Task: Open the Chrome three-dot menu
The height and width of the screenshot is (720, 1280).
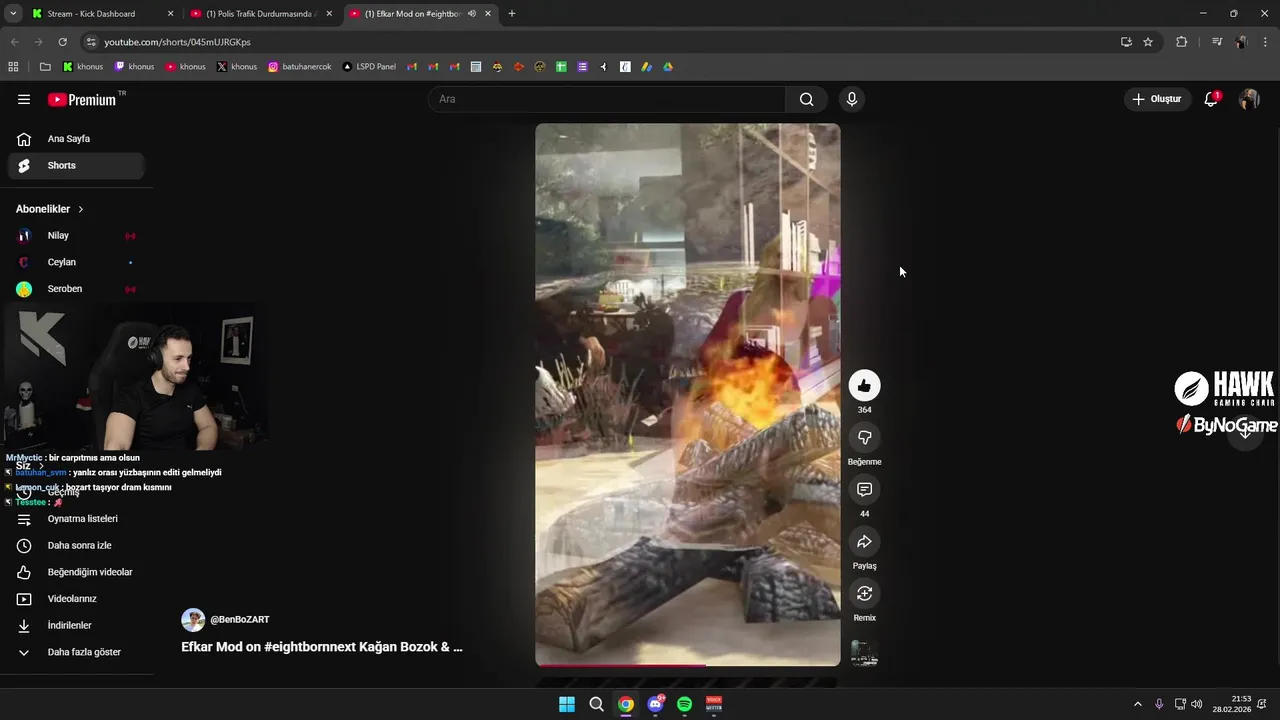Action: [1265, 42]
